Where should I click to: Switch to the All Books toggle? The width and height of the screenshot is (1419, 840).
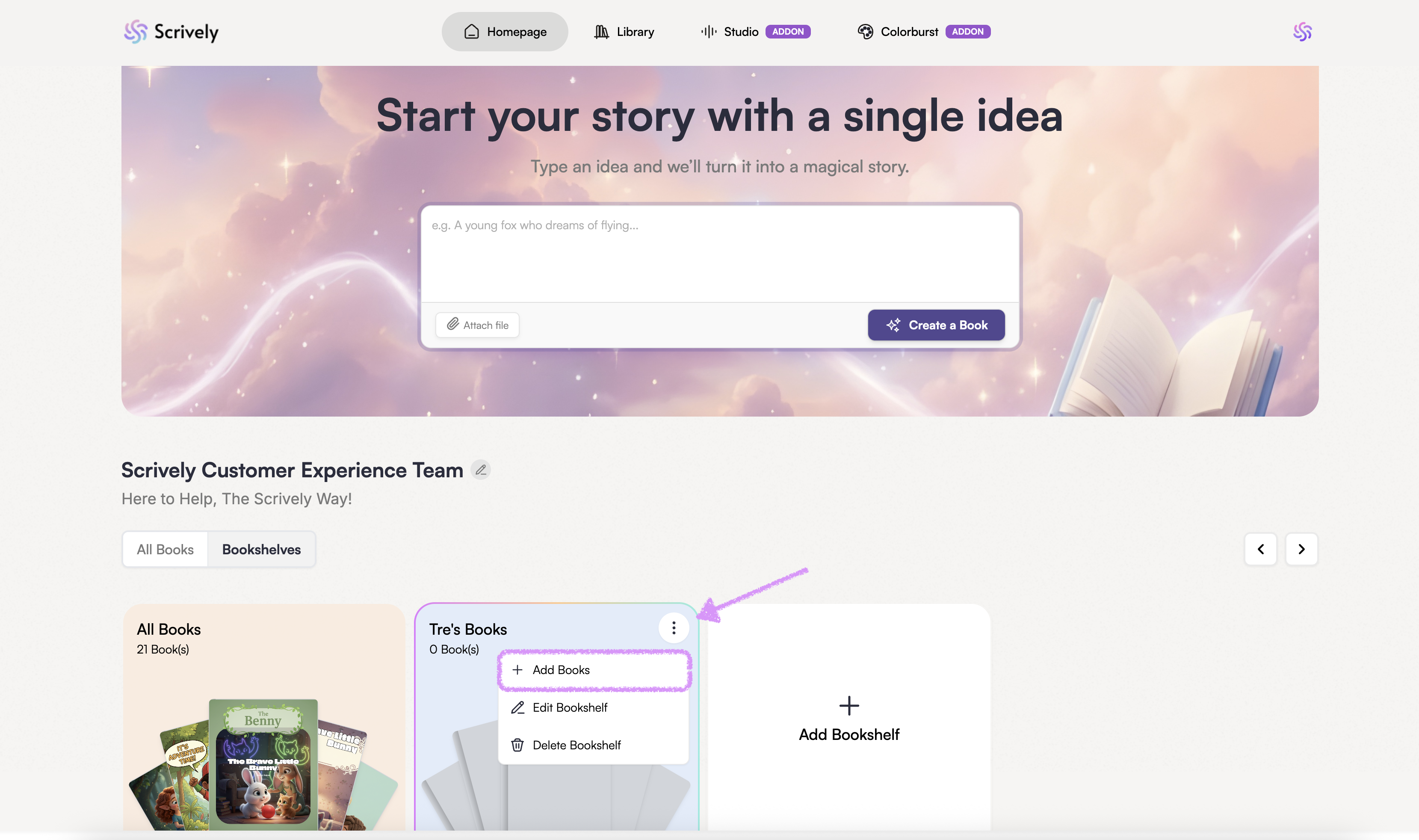click(165, 549)
